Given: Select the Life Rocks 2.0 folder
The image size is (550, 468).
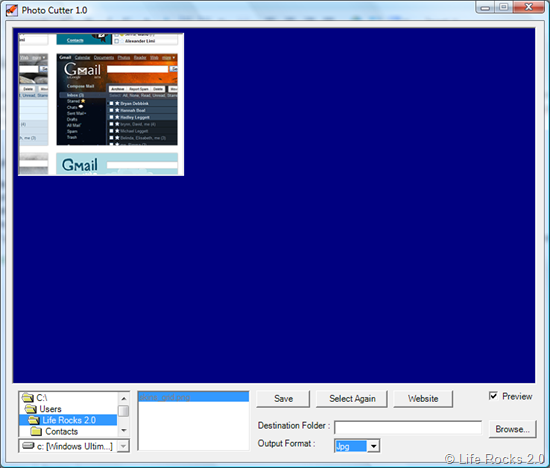Looking at the screenshot, I should point(68,420).
